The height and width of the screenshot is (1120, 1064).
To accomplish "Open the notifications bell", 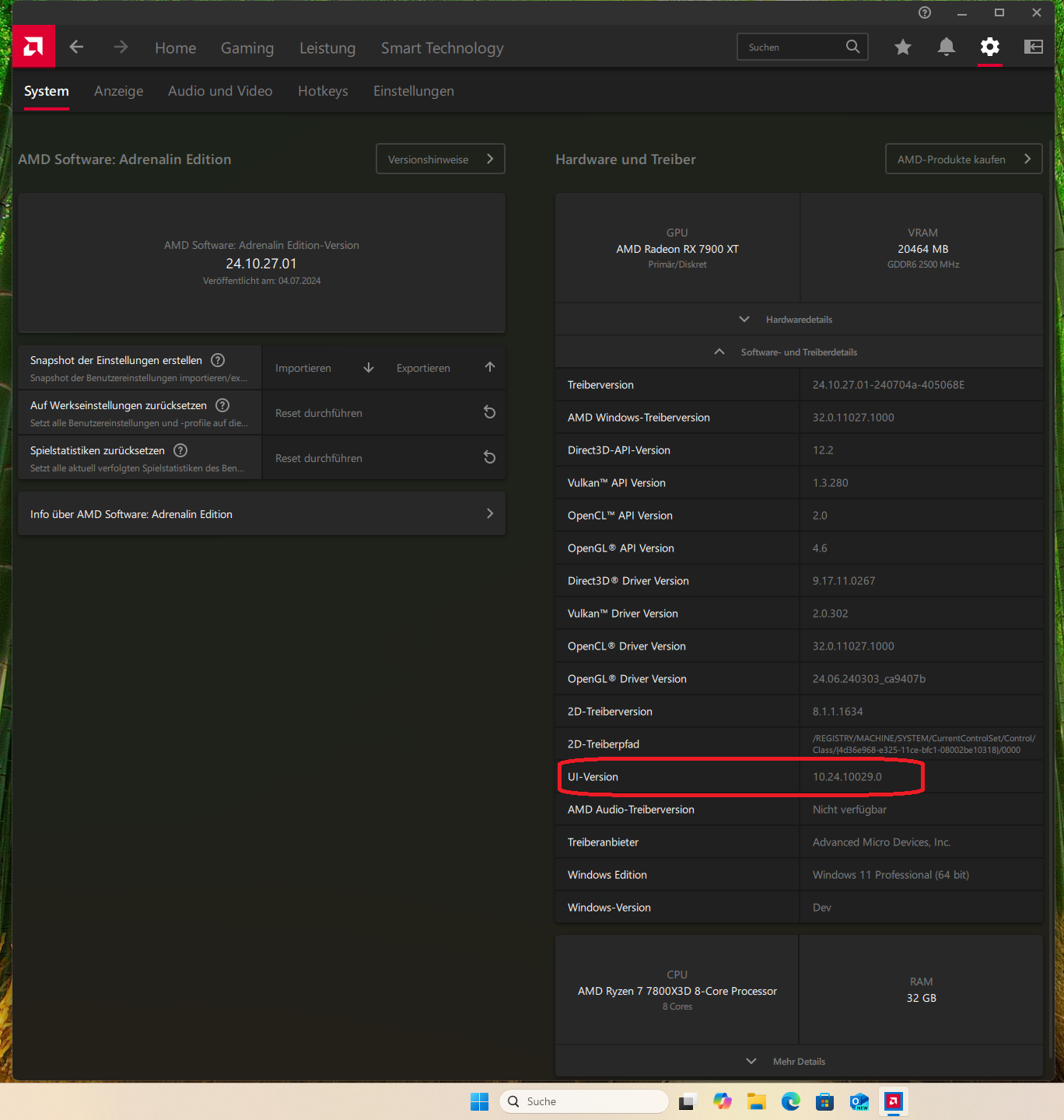I will click(946, 47).
